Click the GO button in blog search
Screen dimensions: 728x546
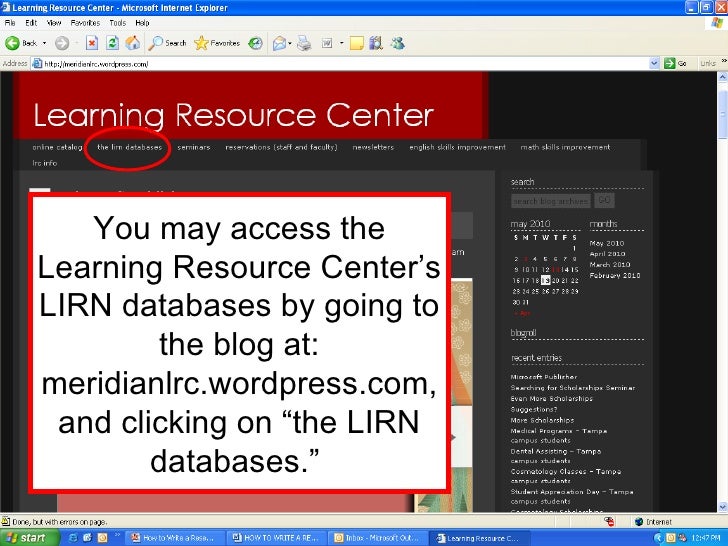(604, 200)
